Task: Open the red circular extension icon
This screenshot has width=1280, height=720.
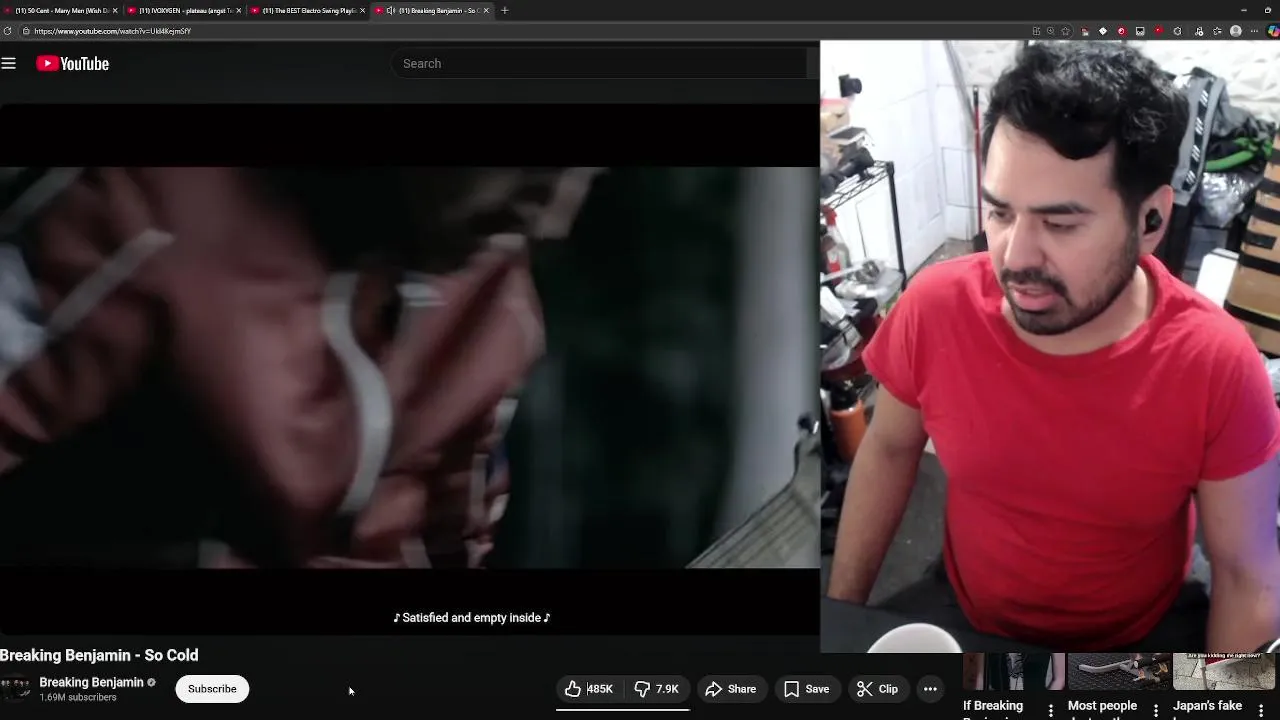Action: point(1121,31)
